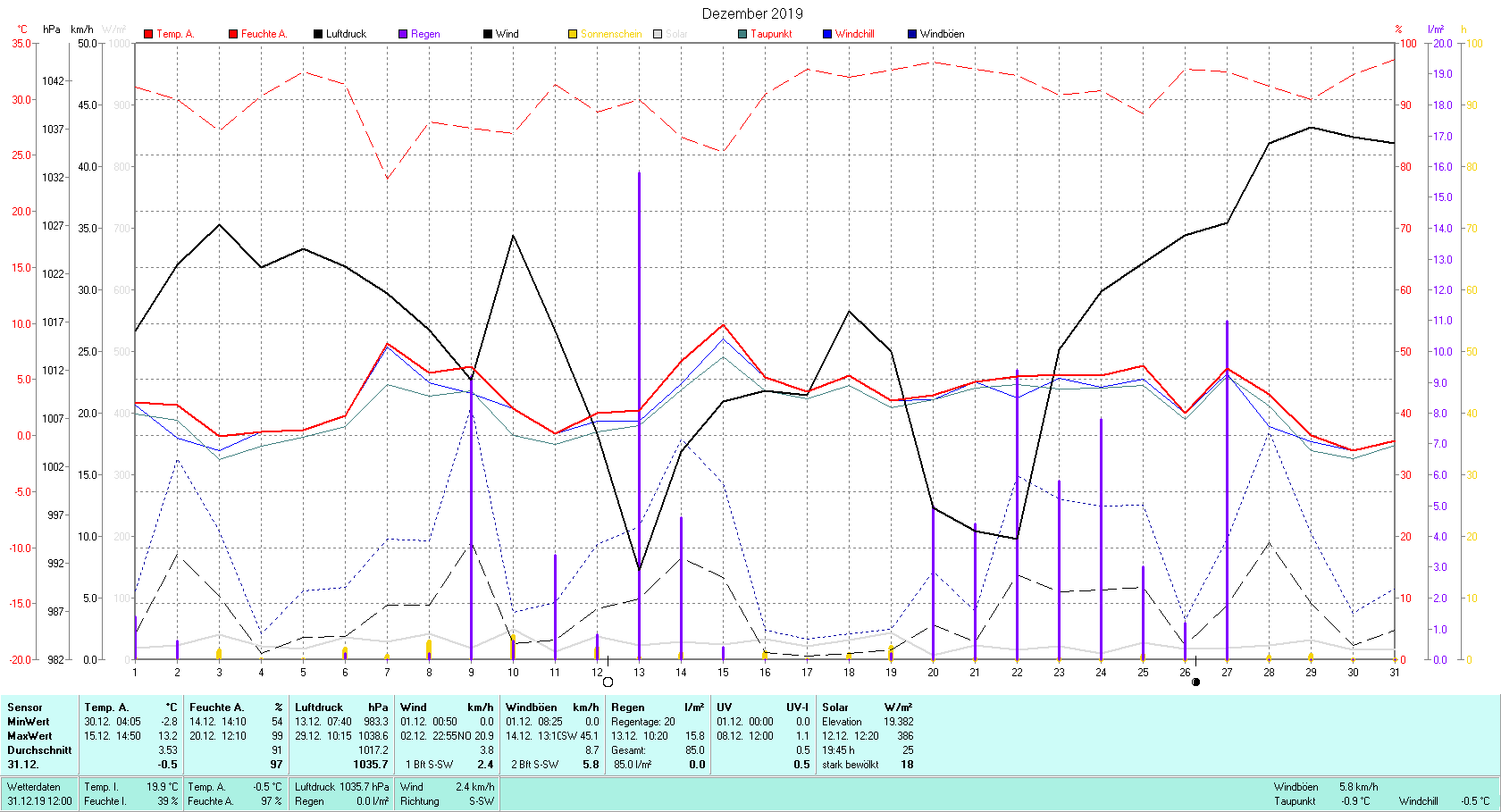
Task: Click the 'hPa' pressure axis unit label
Action: pos(52,29)
